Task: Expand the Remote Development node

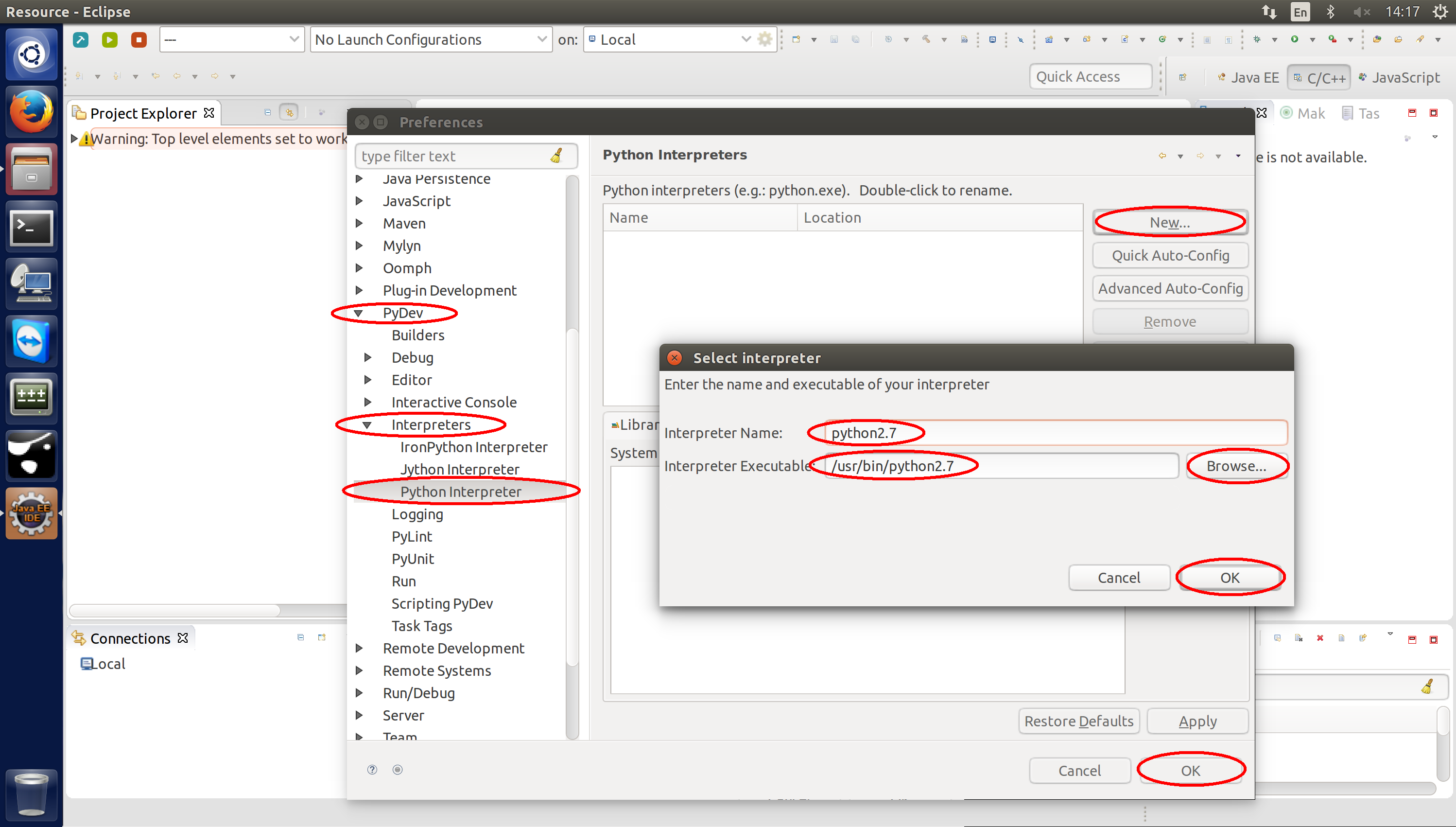Action: click(x=359, y=648)
